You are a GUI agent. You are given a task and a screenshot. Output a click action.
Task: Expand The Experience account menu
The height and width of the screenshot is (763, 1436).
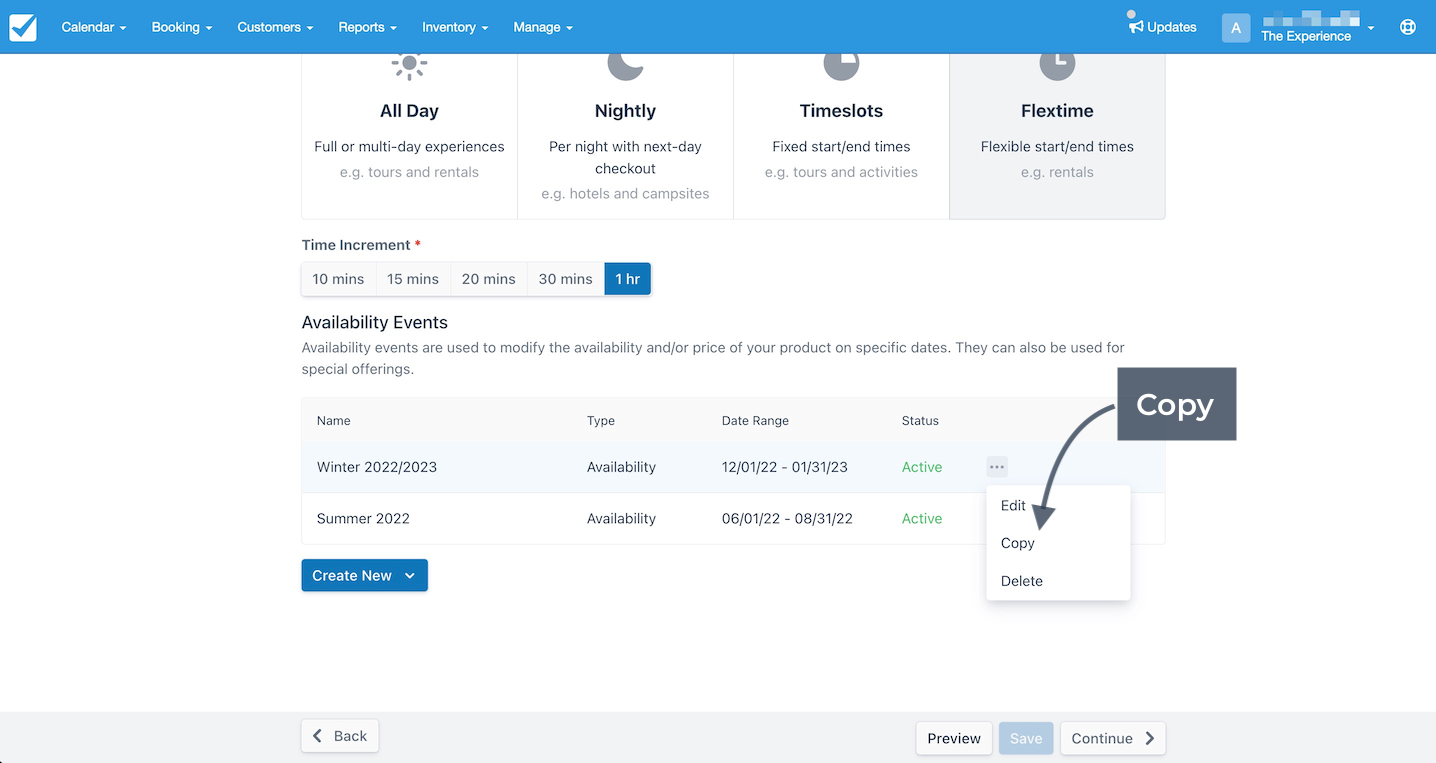[1317, 28]
